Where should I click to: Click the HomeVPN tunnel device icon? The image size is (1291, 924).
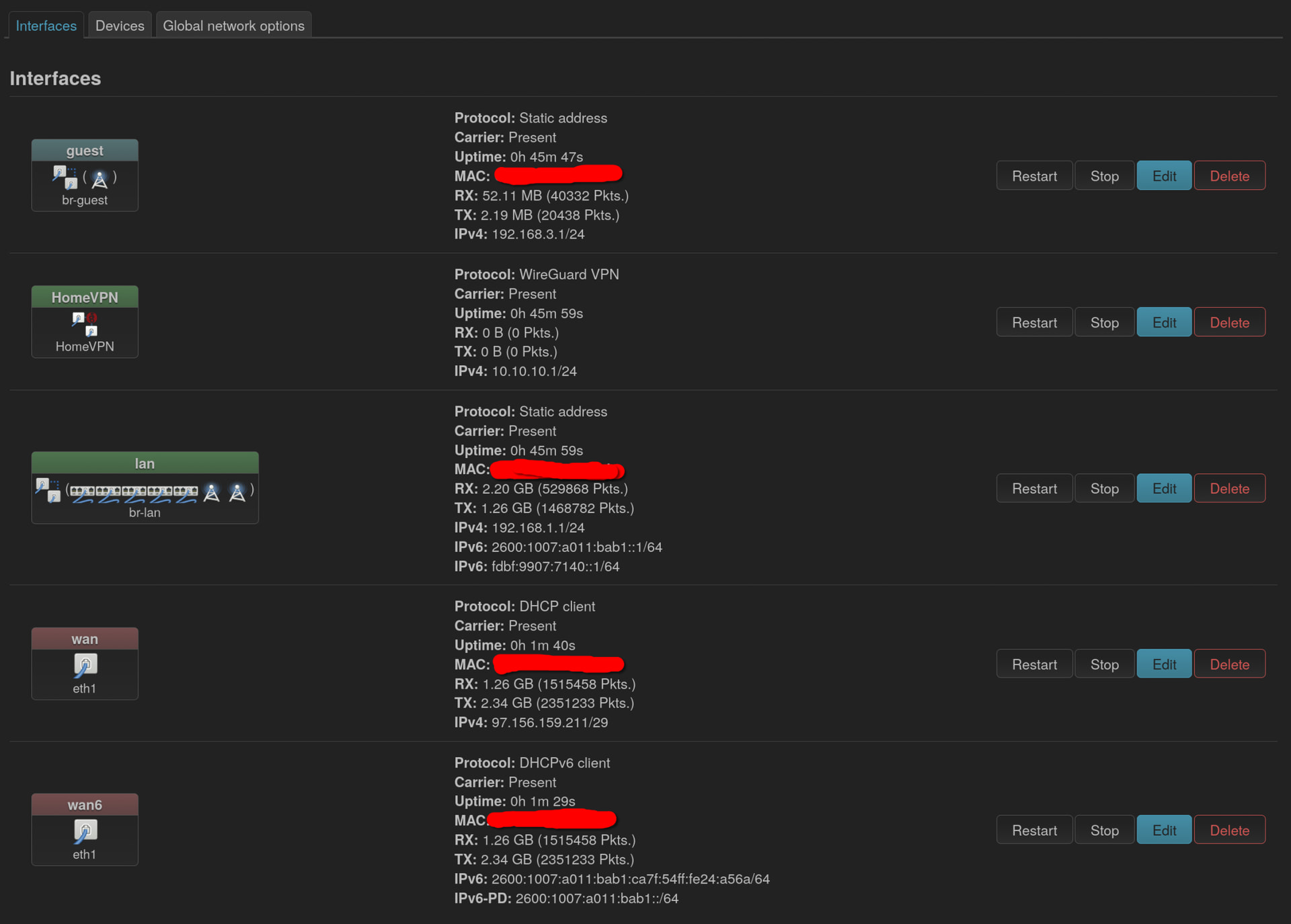pos(85,323)
